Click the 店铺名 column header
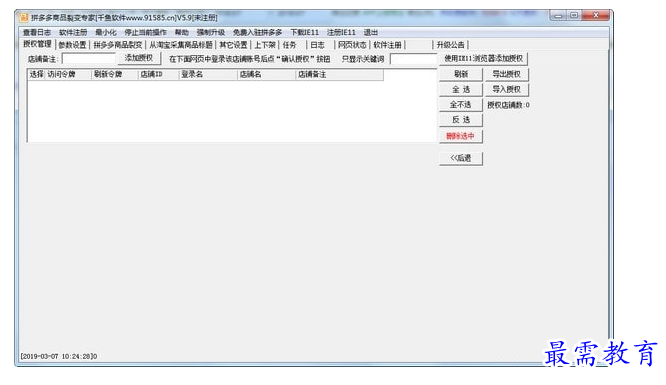Viewport: 666px width, 385px height. point(266,74)
